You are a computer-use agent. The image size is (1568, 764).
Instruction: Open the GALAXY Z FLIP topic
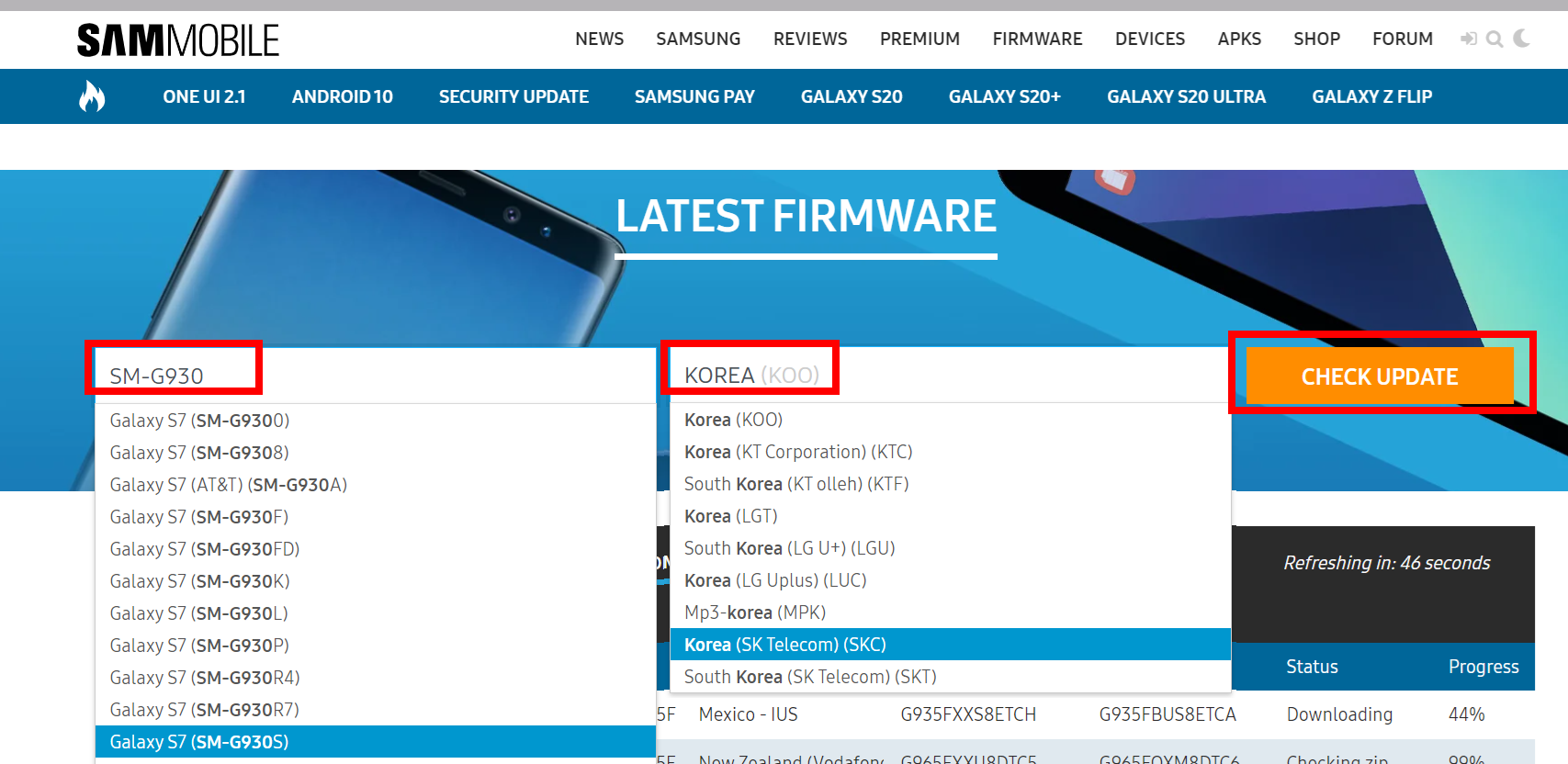click(x=1372, y=96)
